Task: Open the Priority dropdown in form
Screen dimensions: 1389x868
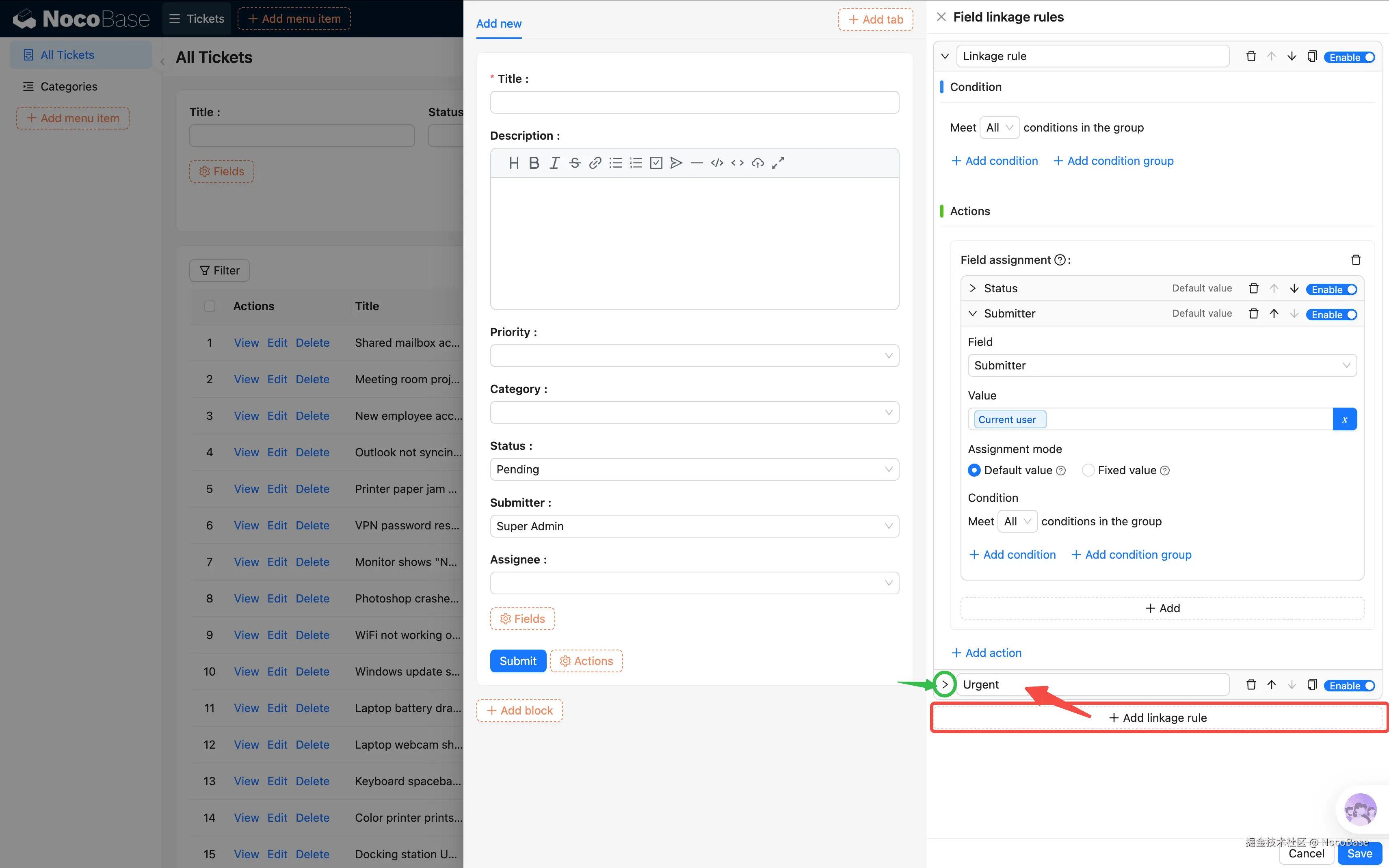Action: (x=694, y=355)
